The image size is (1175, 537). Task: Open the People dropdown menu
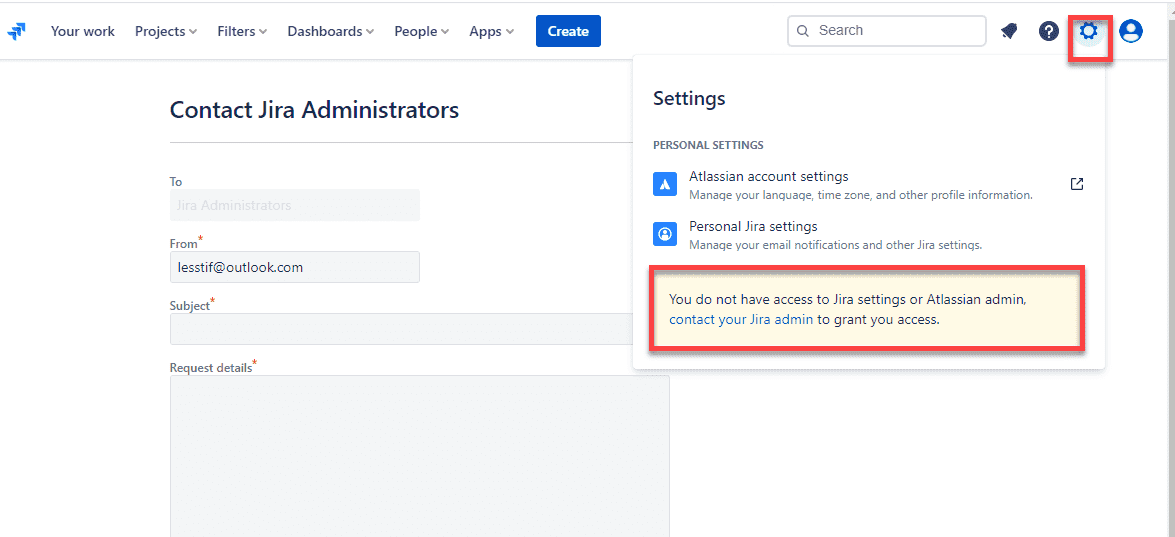[421, 31]
